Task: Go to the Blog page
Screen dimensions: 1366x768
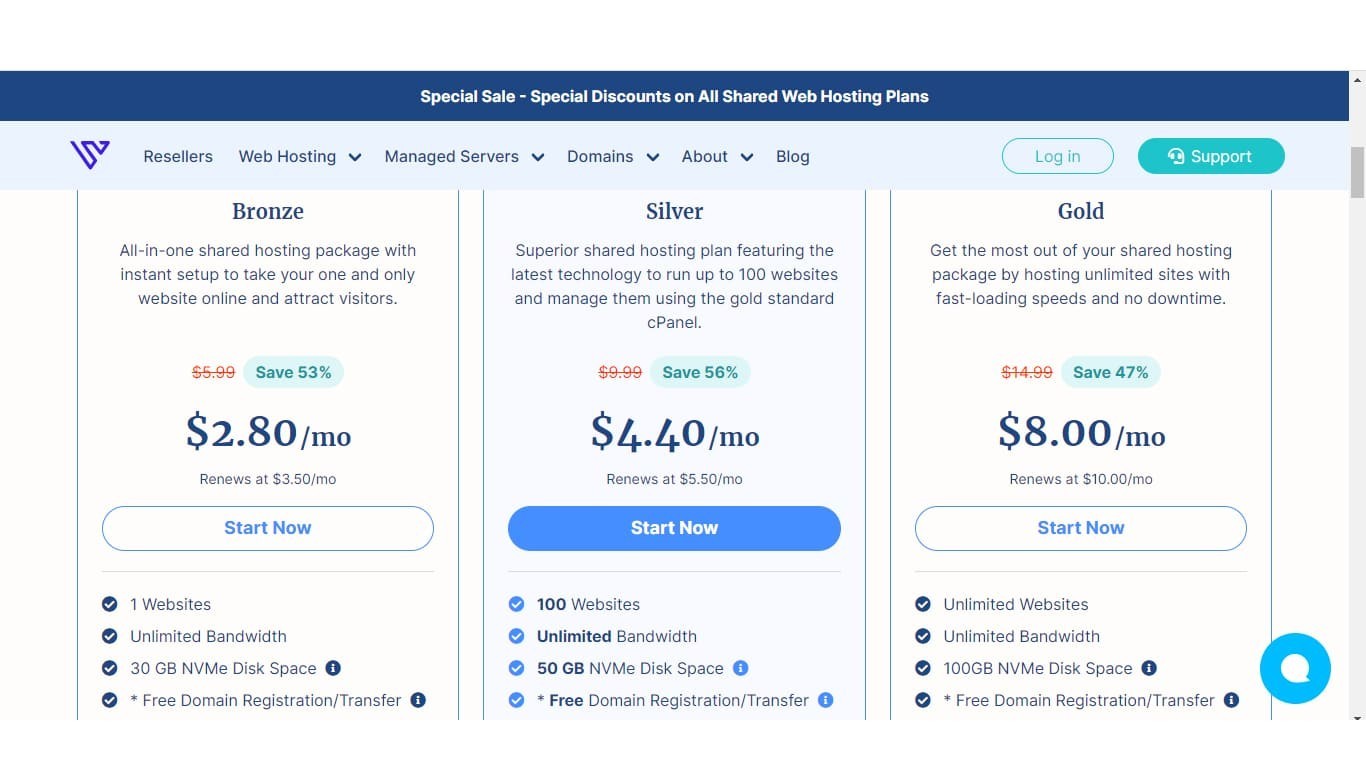Action: 792,156
